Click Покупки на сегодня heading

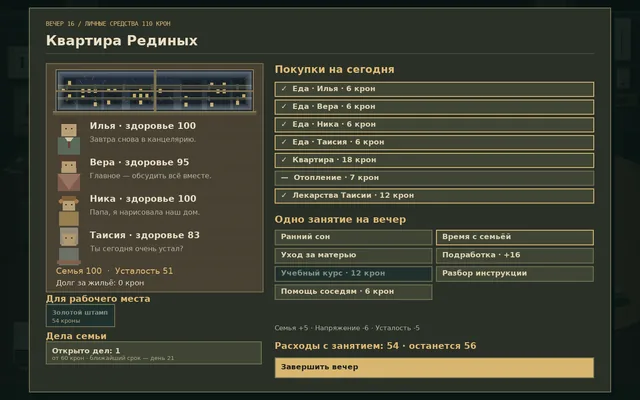[x=334, y=69]
